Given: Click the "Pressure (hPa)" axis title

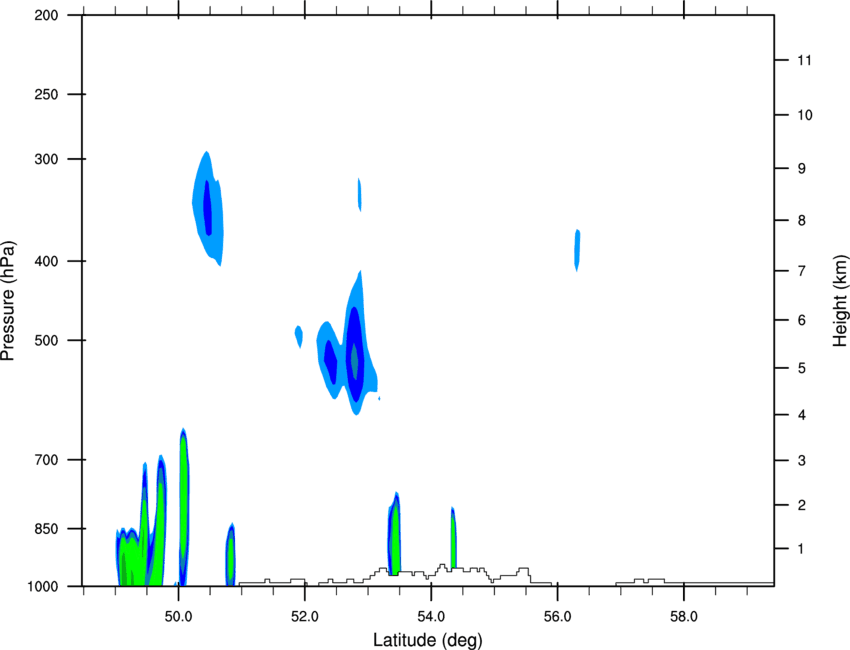Looking at the screenshot, I should (8, 301).
